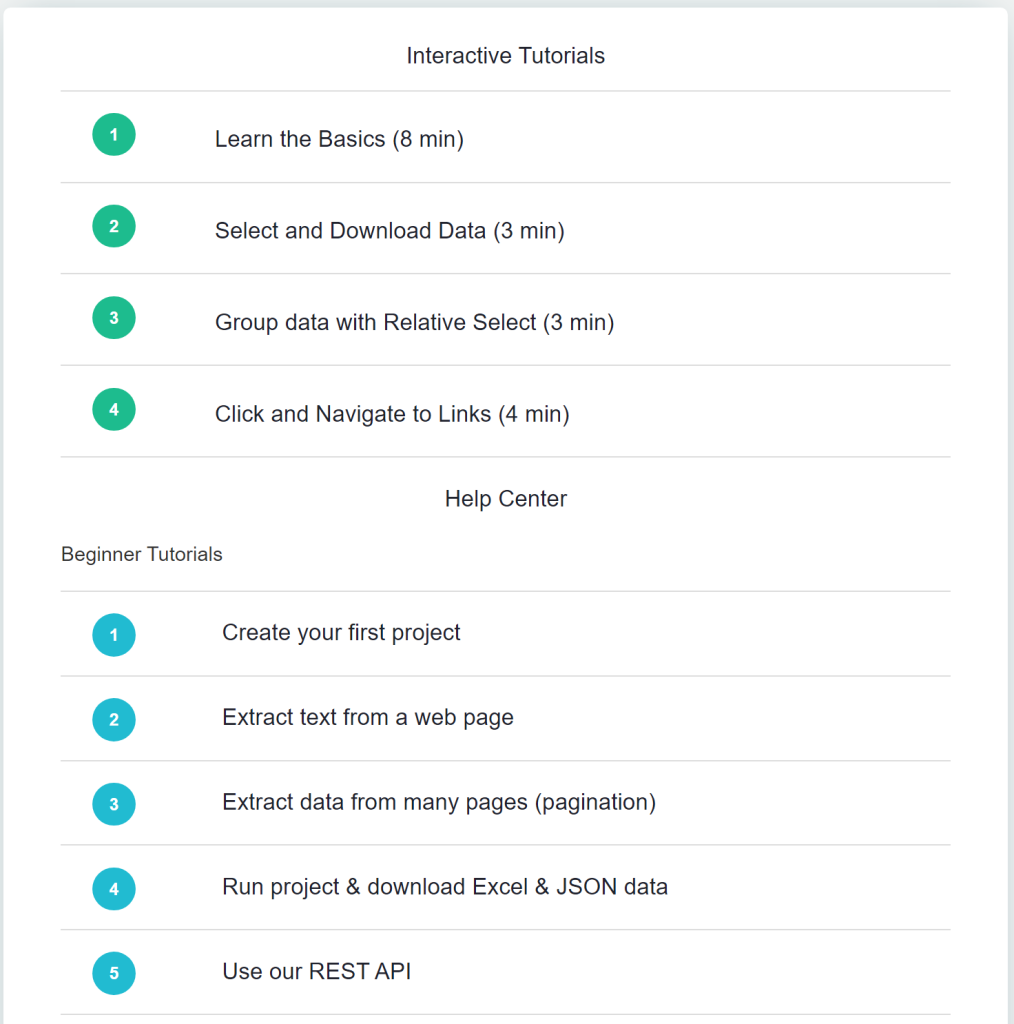The height and width of the screenshot is (1024, 1014).
Task: Click blue number 5 circle icon
Action: [x=114, y=973]
